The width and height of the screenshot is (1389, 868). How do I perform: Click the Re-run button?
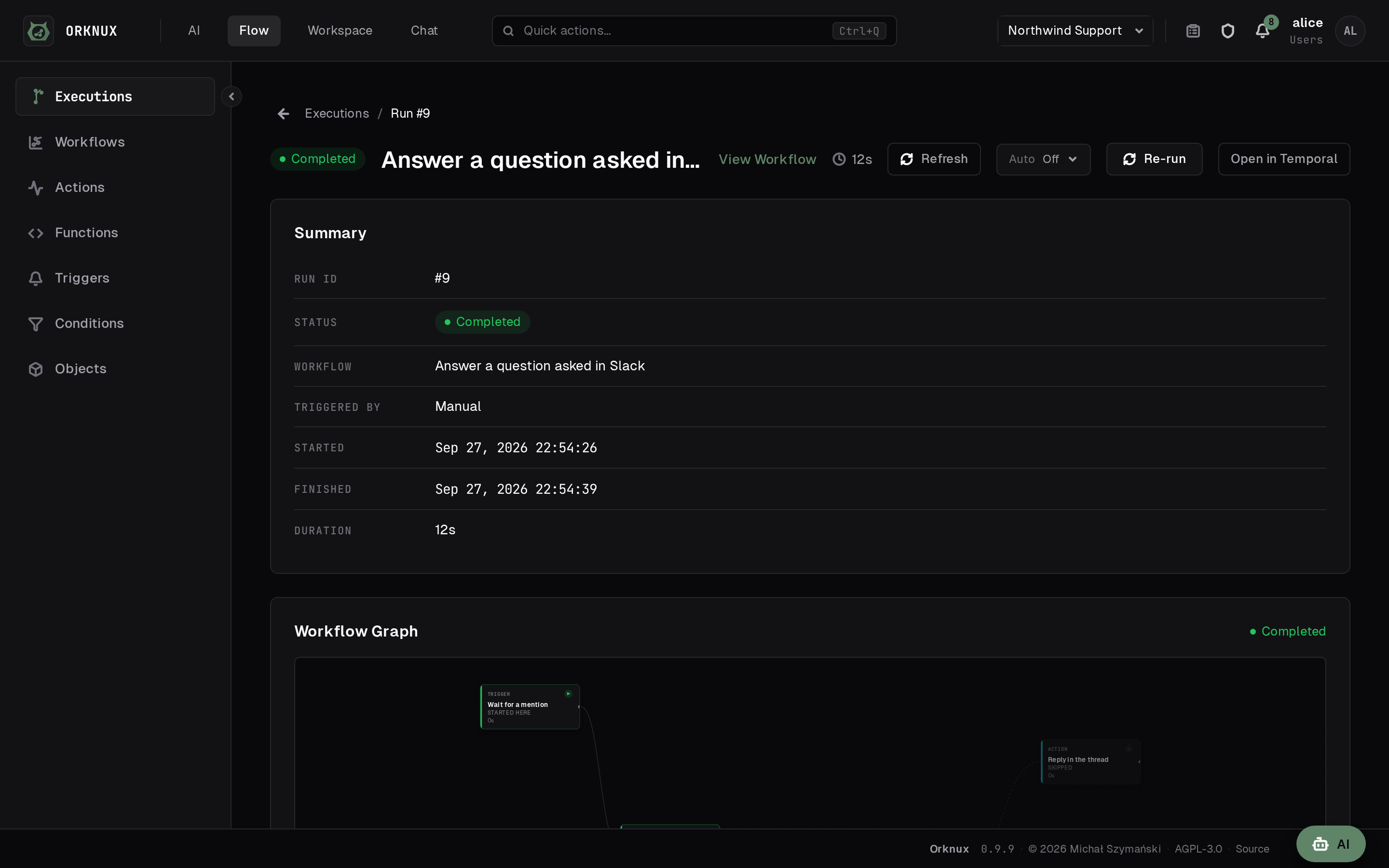[1154, 159]
